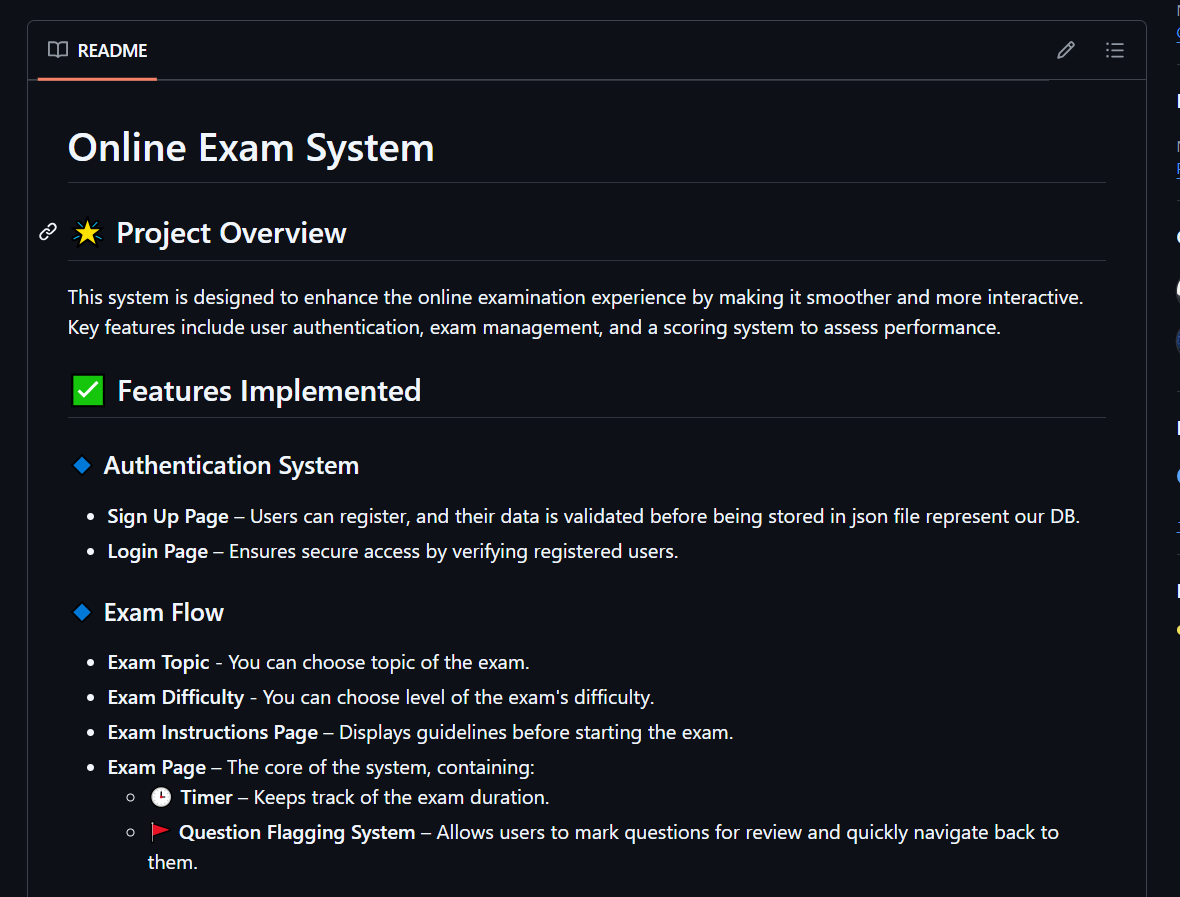This screenshot has height=897, width=1180.
Task: Click the green check icon in Features Implemented
Action: tap(87, 390)
